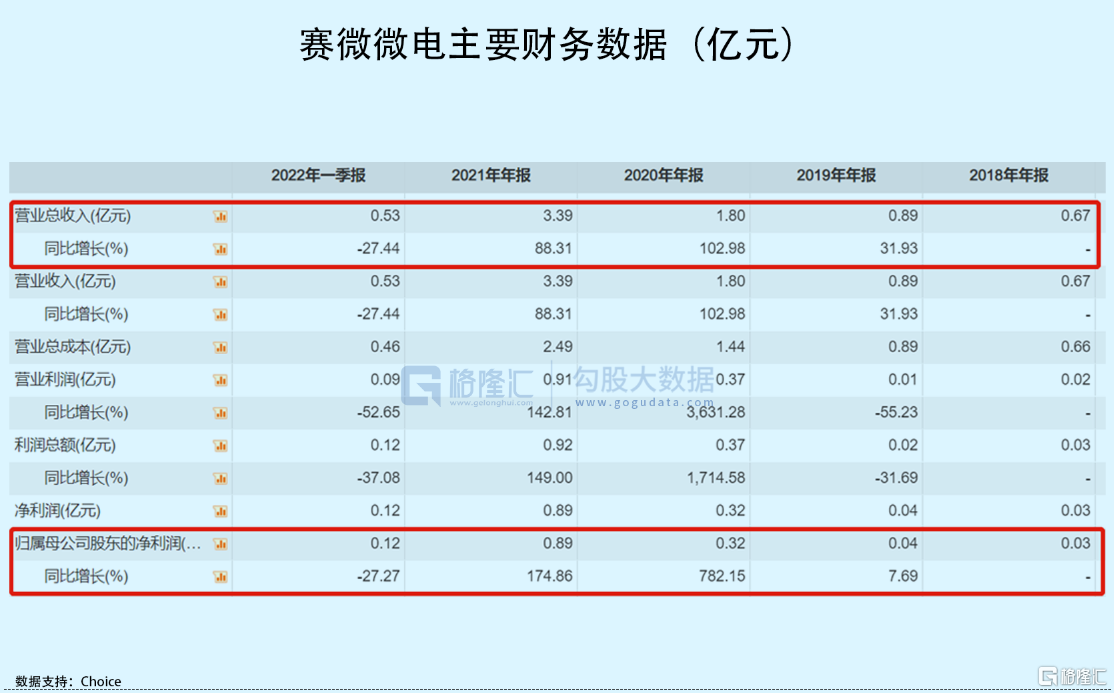Select cell value 782.15

723,576
